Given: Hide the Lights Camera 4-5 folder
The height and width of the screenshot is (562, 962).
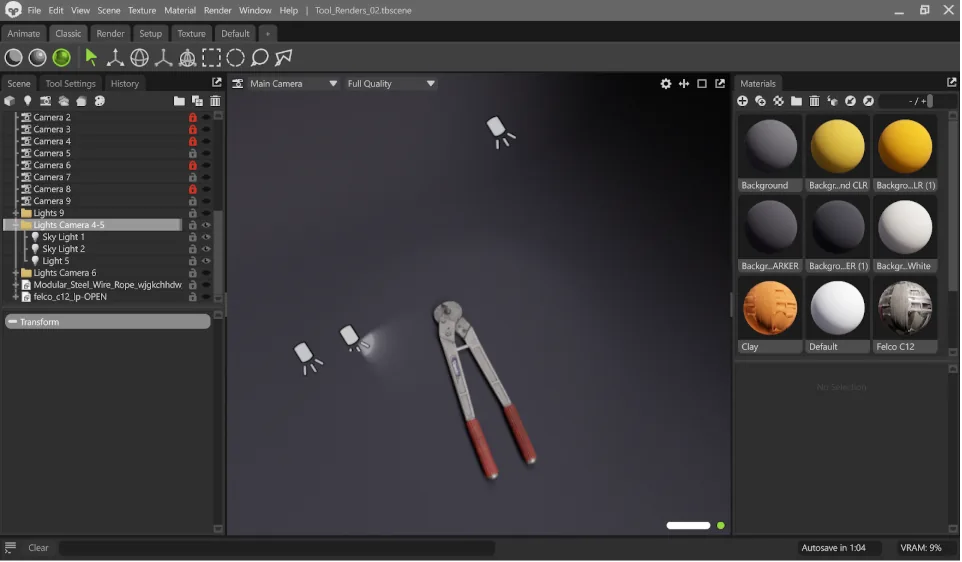Looking at the screenshot, I should pyautogui.click(x=206, y=225).
